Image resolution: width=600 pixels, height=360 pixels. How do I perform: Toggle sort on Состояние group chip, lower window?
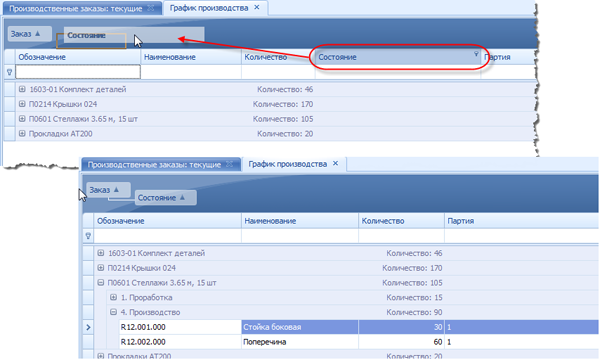[166, 197]
